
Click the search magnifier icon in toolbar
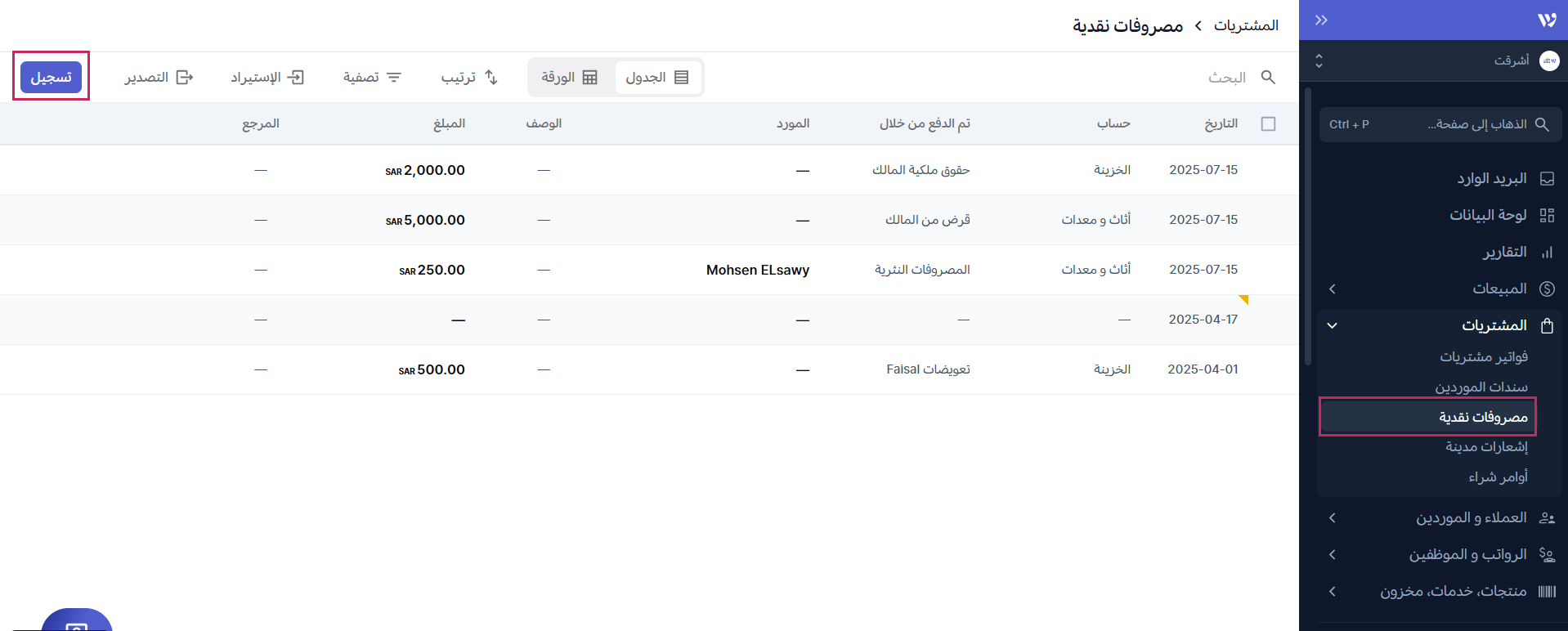tap(1268, 77)
